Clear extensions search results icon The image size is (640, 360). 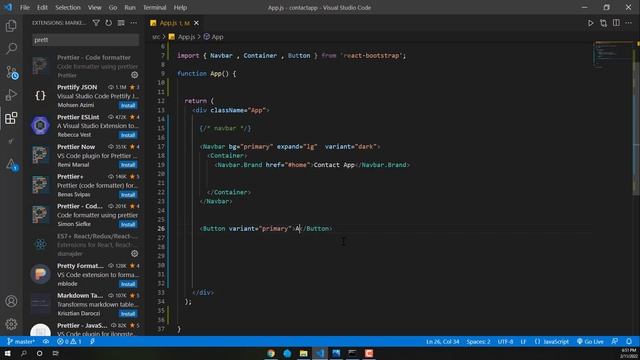(x=121, y=23)
